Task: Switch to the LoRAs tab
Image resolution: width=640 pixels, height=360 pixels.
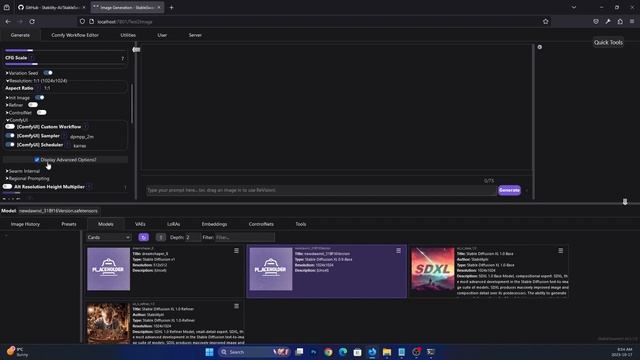Action: (173, 224)
